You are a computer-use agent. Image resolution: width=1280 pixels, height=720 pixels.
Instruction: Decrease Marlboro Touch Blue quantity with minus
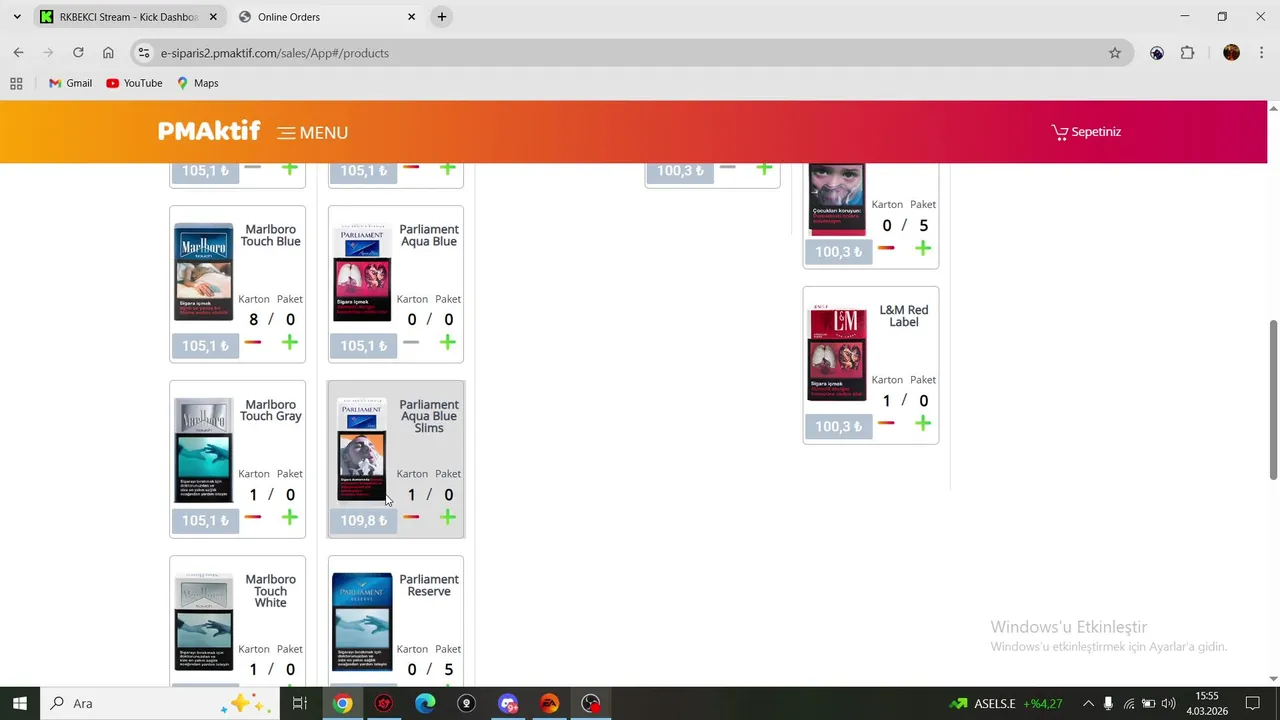253,343
